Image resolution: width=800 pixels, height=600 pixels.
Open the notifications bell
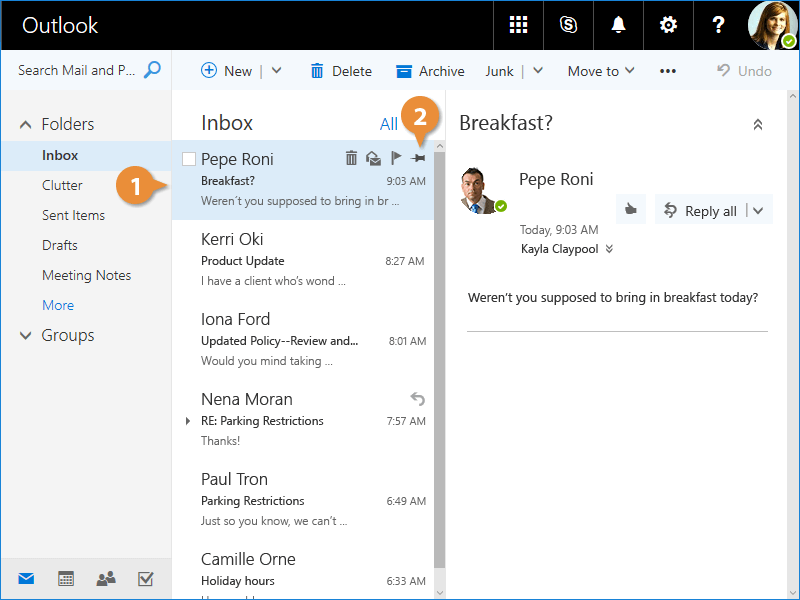[618, 25]
